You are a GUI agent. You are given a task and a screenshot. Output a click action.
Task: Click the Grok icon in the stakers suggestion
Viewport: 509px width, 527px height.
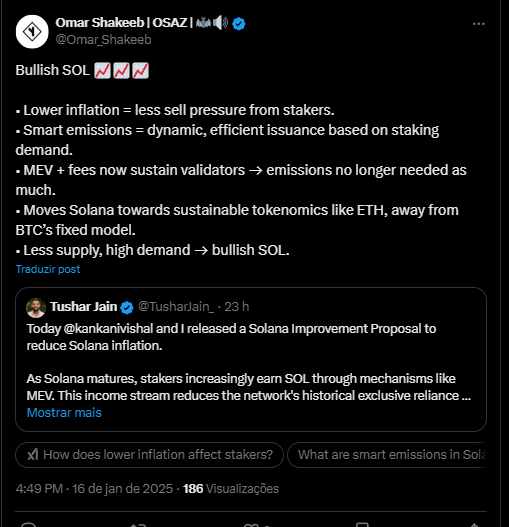pos(33,455)
